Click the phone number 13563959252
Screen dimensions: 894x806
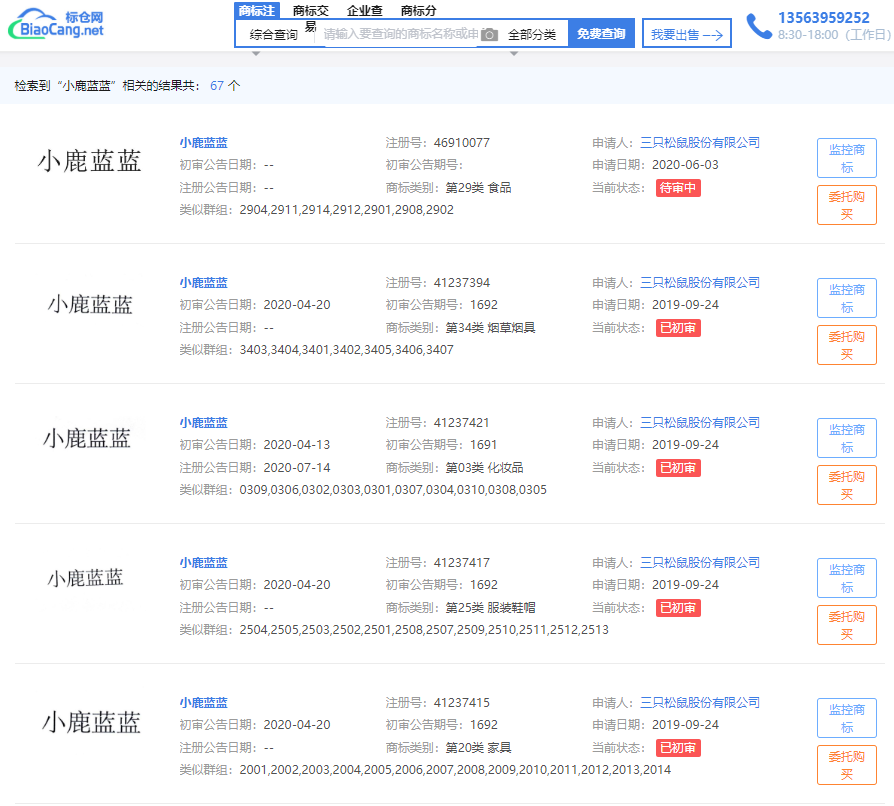click(x=824, y=18)
